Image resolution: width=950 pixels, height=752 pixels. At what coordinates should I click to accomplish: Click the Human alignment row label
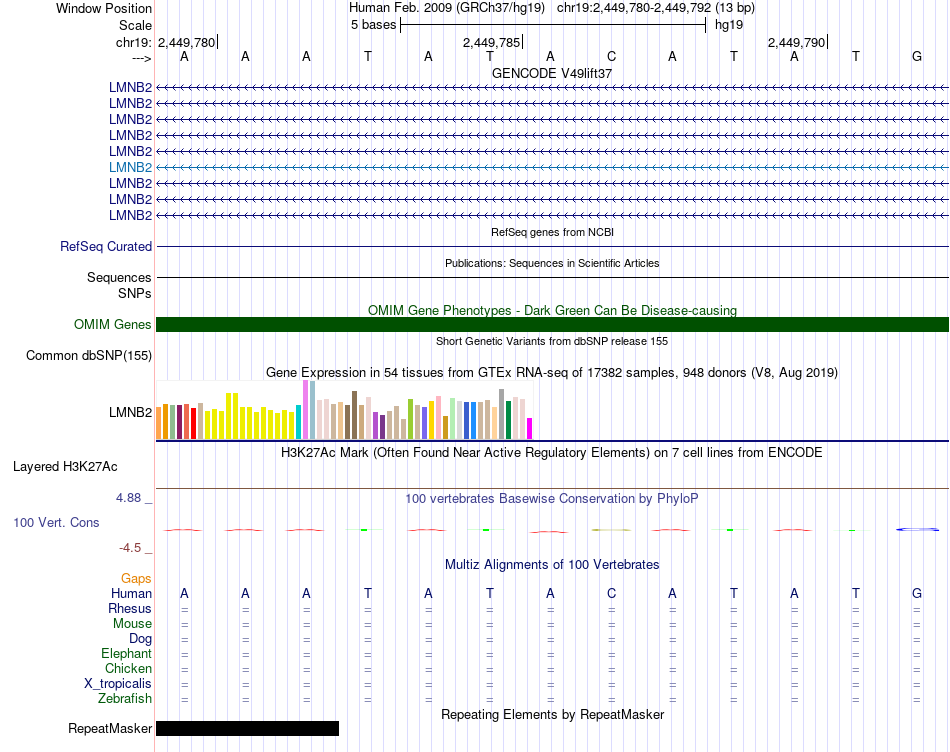(131, 593)
